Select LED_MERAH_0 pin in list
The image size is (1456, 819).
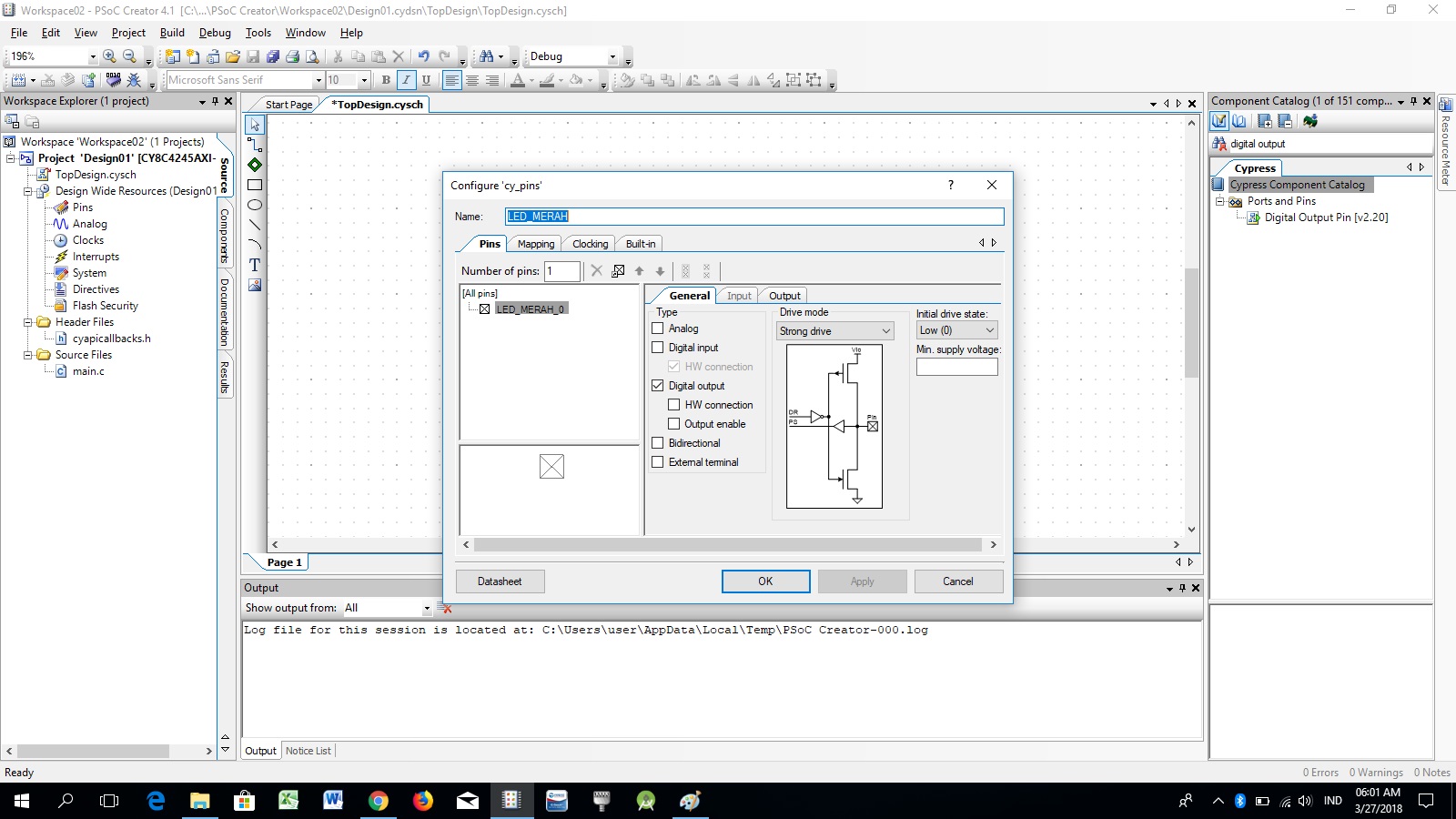coord(531,309)
